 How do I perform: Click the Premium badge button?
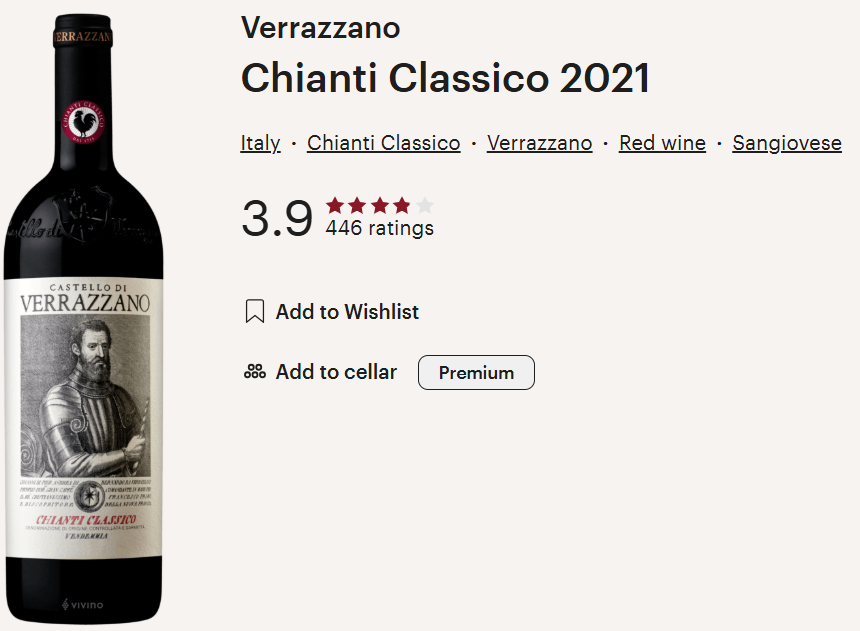click(476, 373)
